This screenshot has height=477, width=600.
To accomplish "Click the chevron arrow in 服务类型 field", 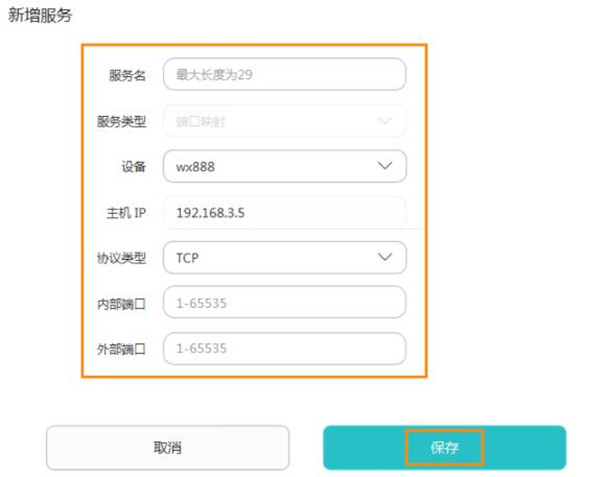I will 385,121.
